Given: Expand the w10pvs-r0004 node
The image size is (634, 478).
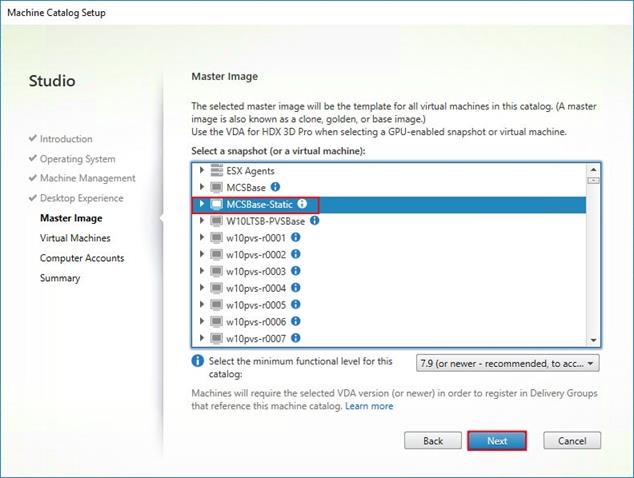Looking at the screenshot, I should (x=202, y=288).
